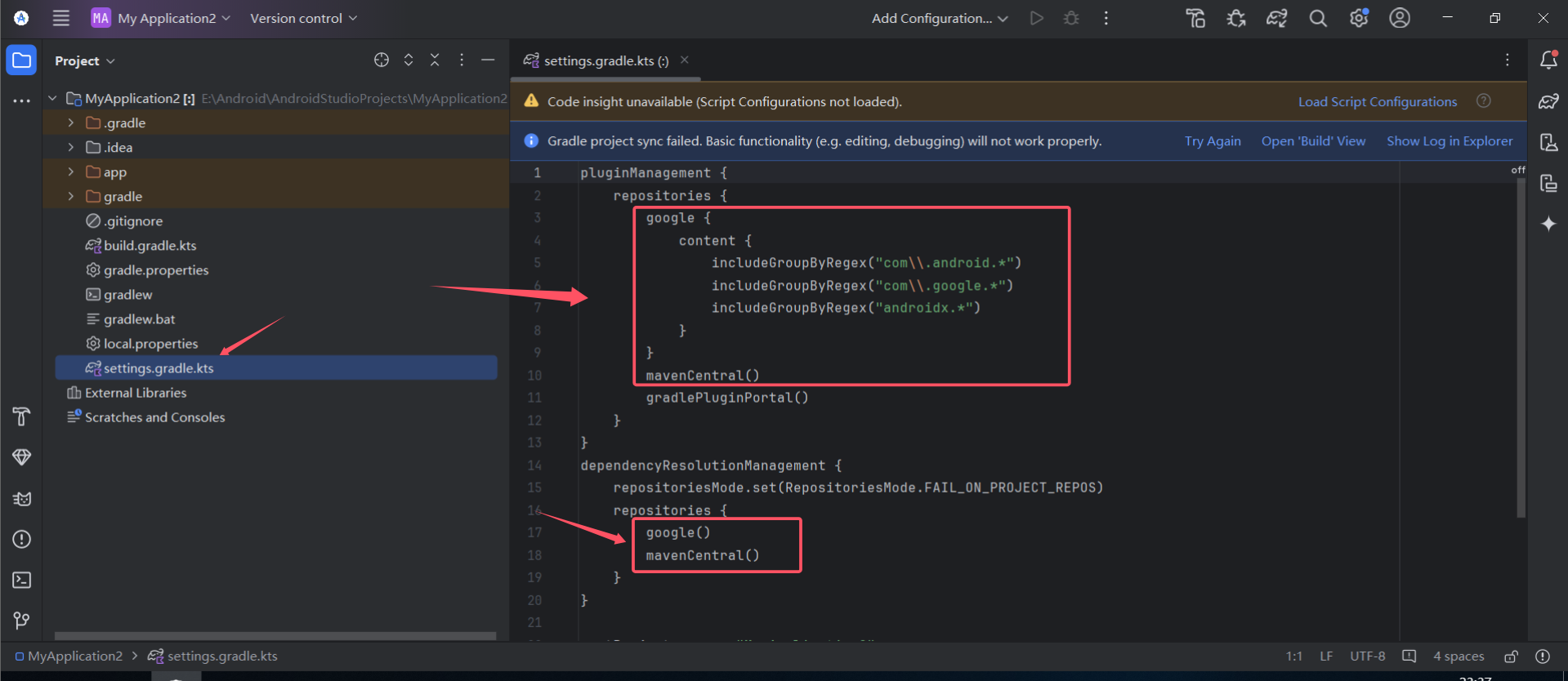Toggle the Project tool window folder button
Image resolution: width=1568 pixels, height=681 pixels.
(x=22, y=60)
